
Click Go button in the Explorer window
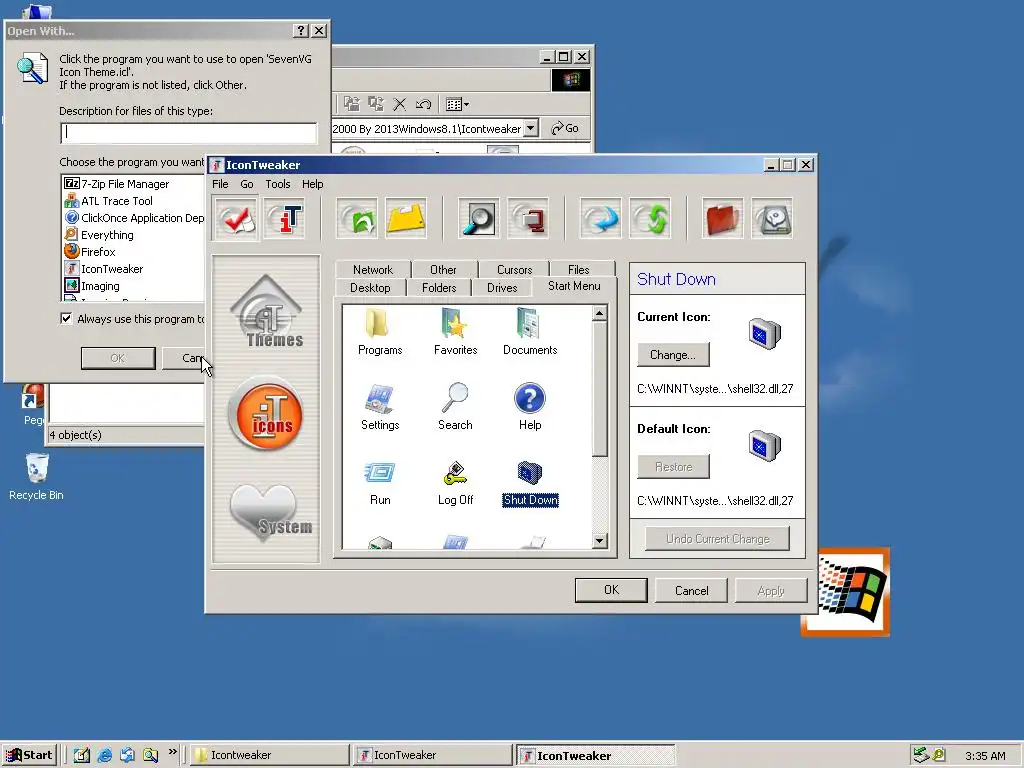point(565,128)
